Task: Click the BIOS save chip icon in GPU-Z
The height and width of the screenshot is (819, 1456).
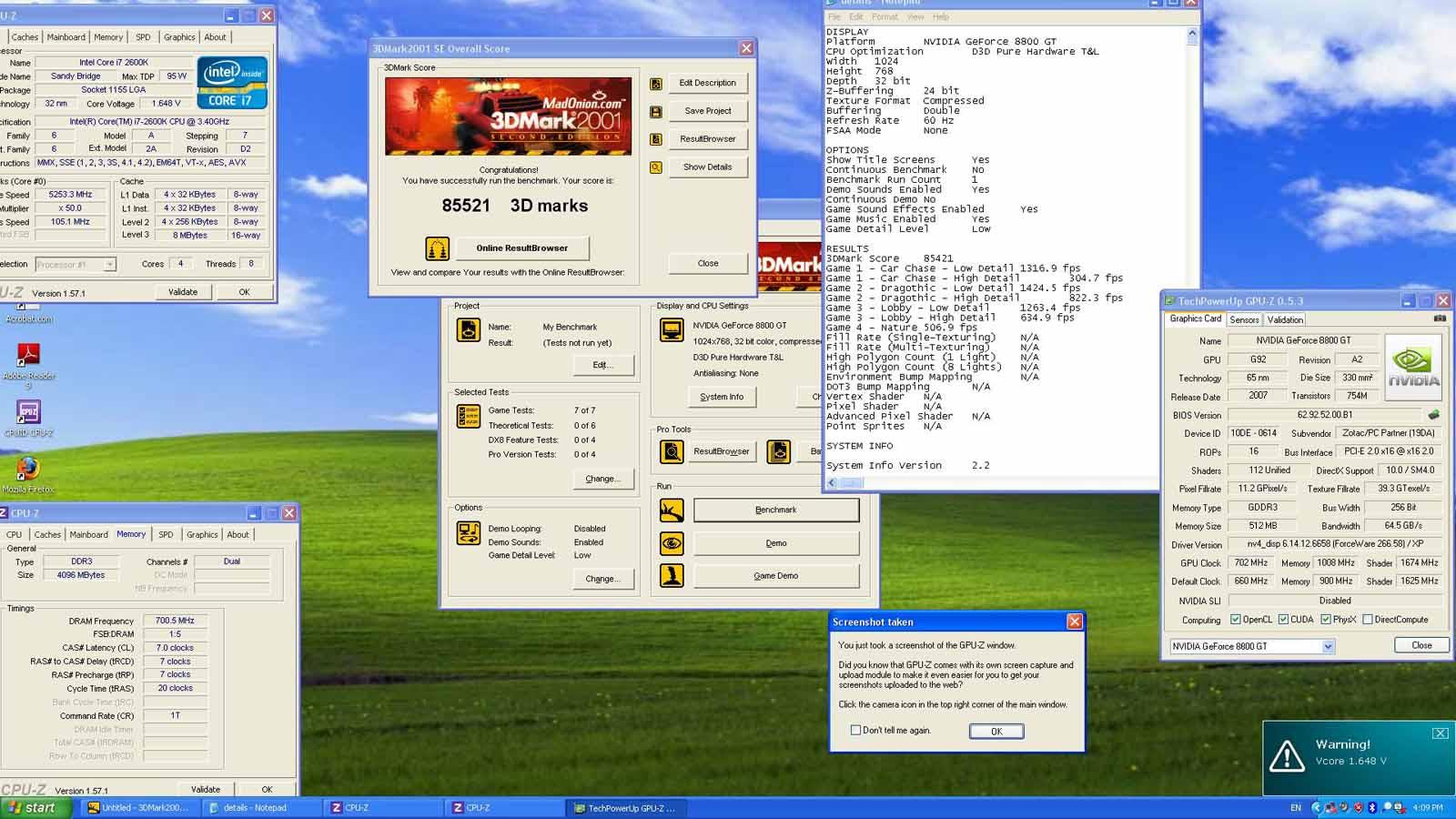Action: coord(1434,415)
